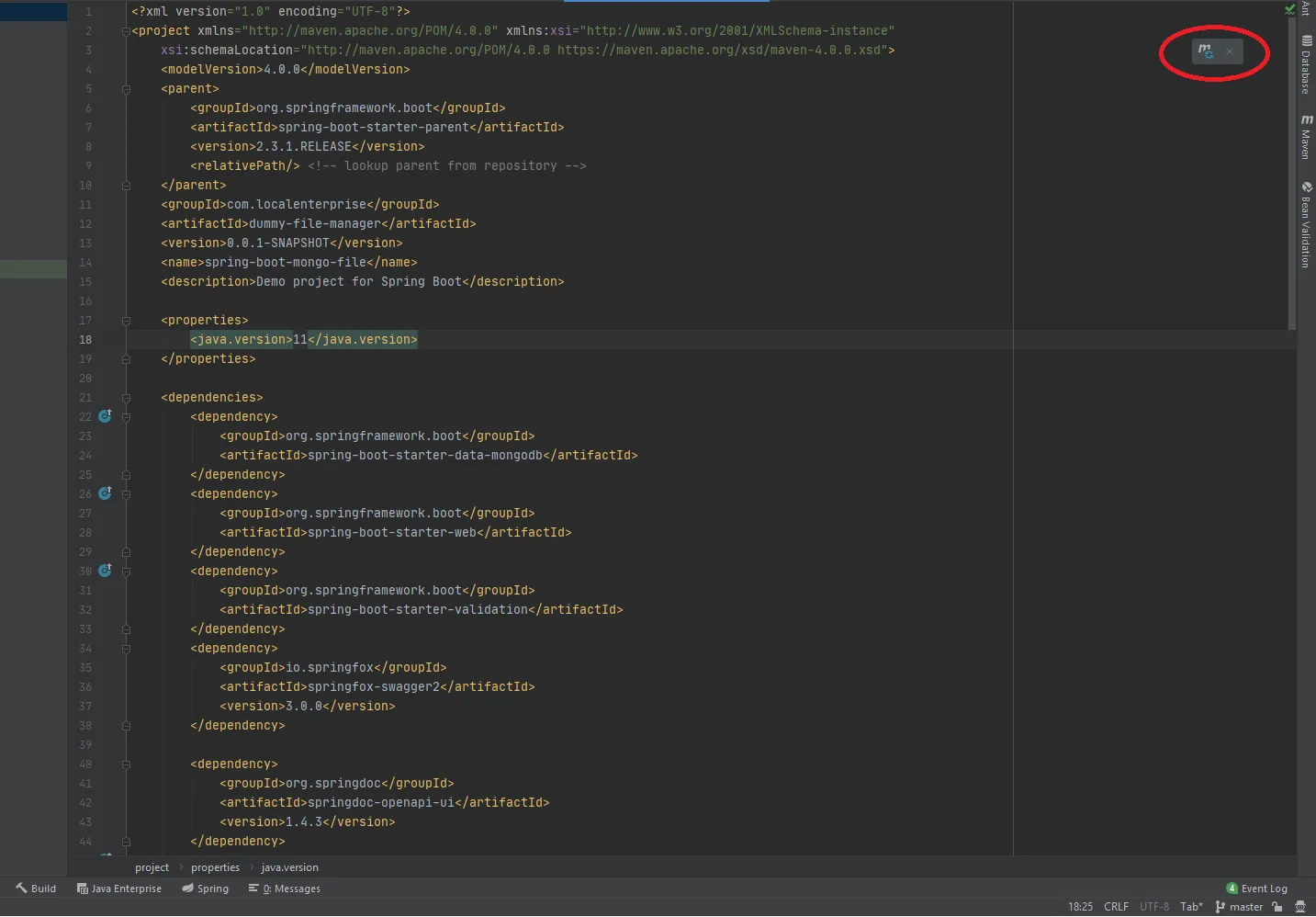
Task: Open the Java Enterprise tool window
Action: pyautogui.click(x=119, y=889)
